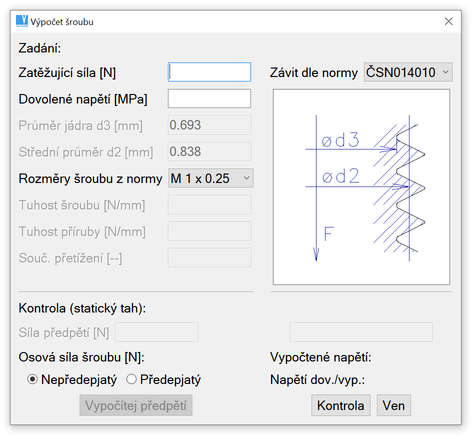The image size is (473, 435).
Task: Close the Výpočet šroubu dialog
Action: [448, 21]
